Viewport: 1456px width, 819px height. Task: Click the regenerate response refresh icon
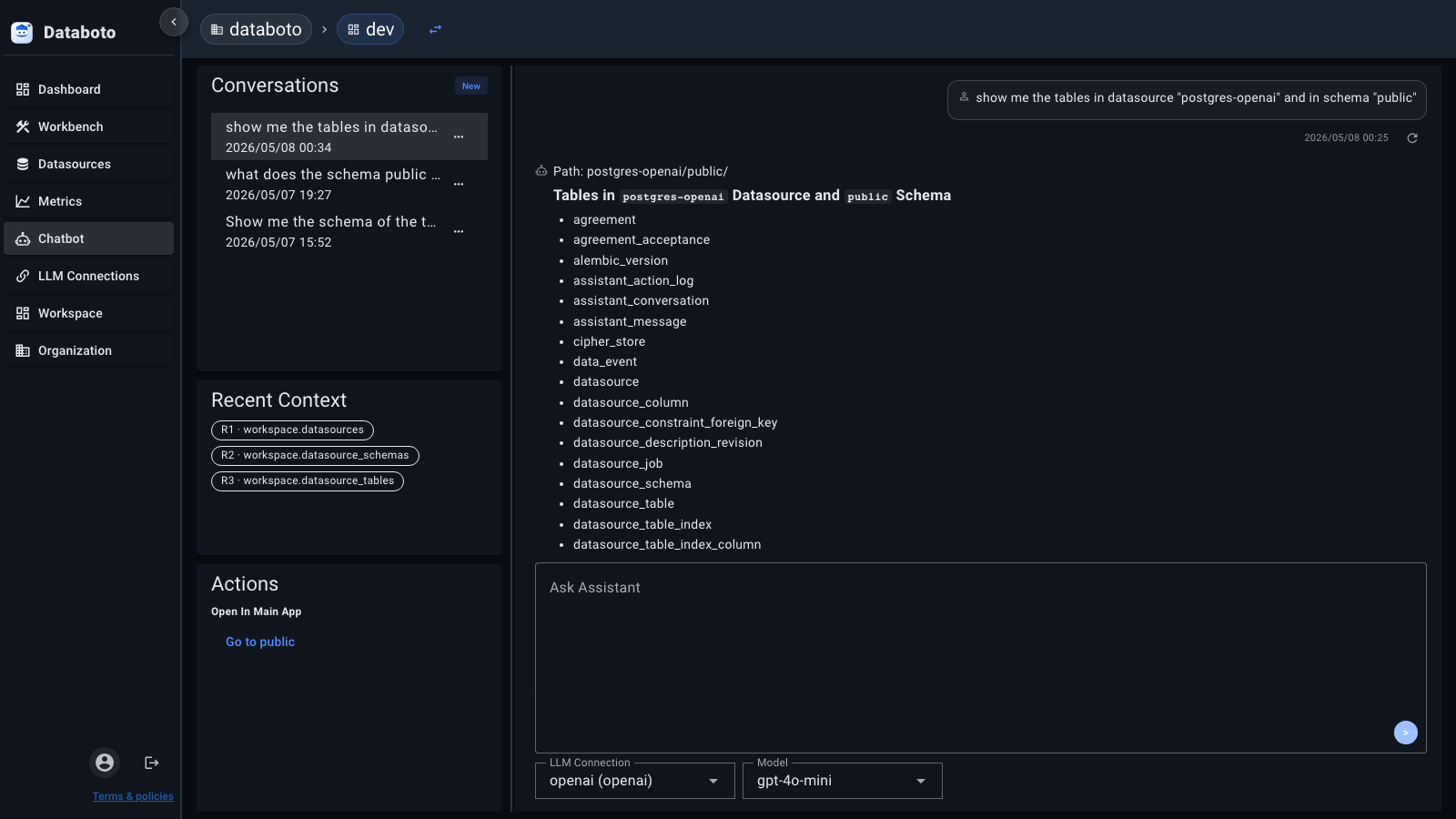point(1412,138)
